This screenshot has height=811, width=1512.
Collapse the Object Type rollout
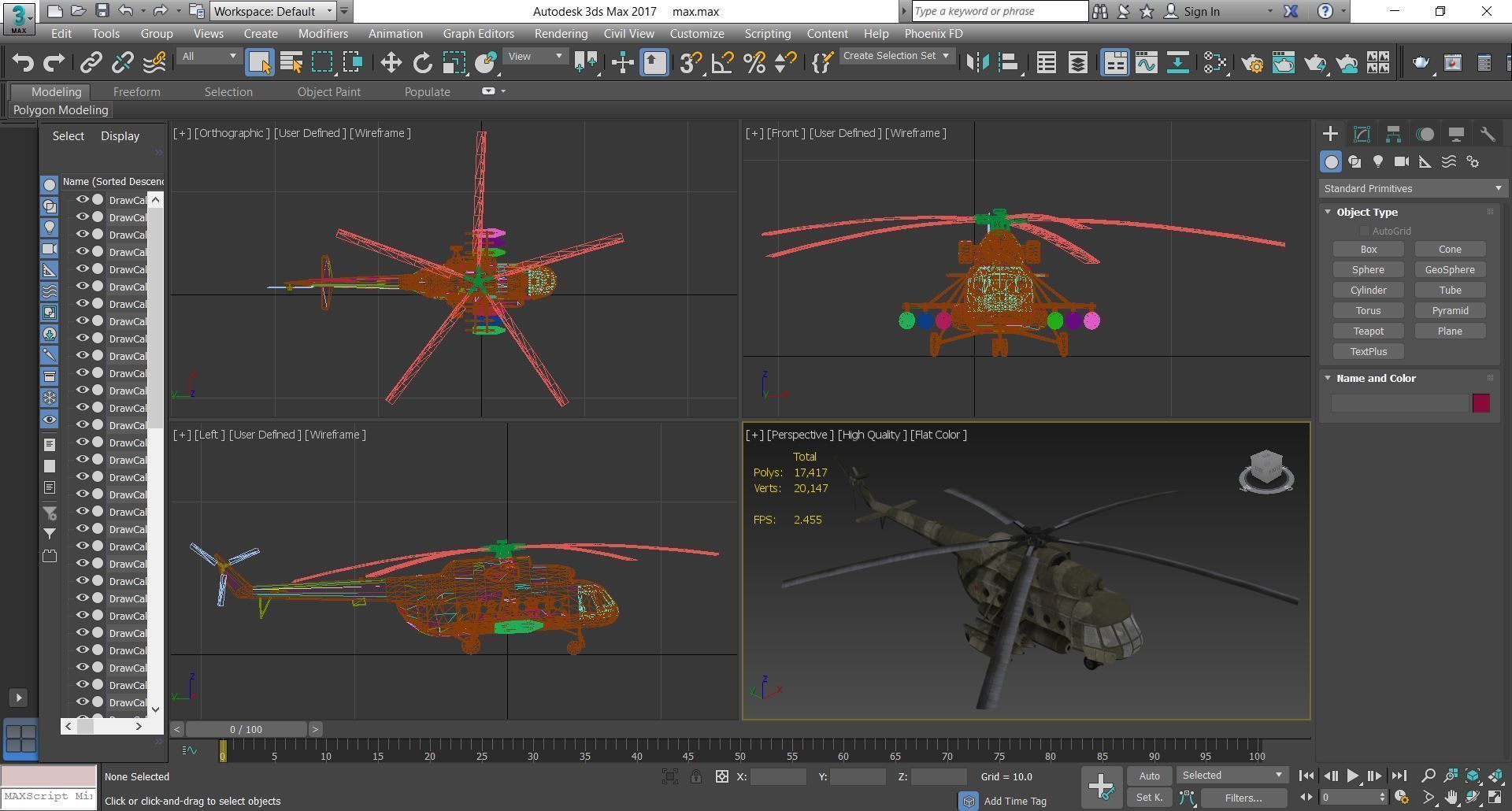click(x=1327, y=212)
